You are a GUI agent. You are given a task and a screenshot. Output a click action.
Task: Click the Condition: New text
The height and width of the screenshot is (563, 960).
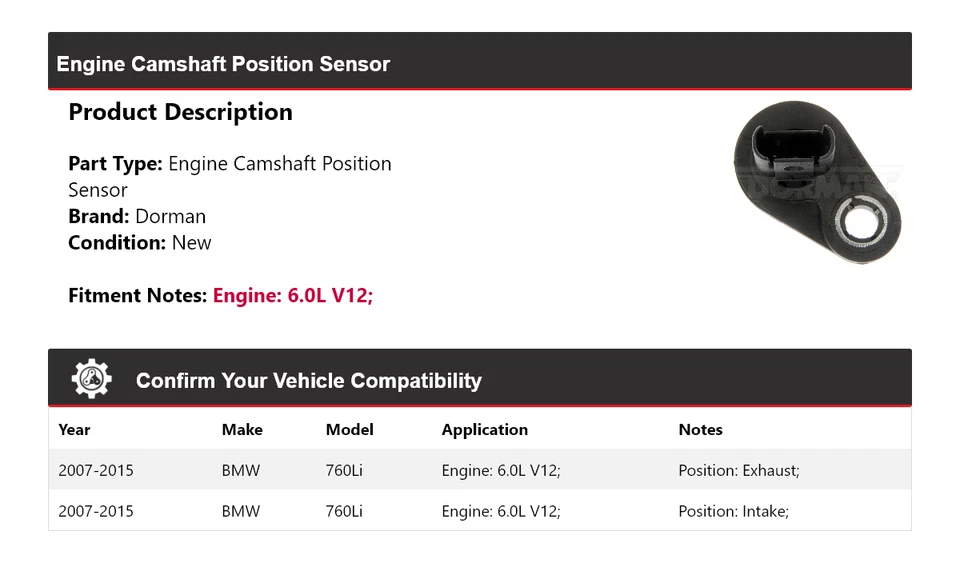[140, 242]
